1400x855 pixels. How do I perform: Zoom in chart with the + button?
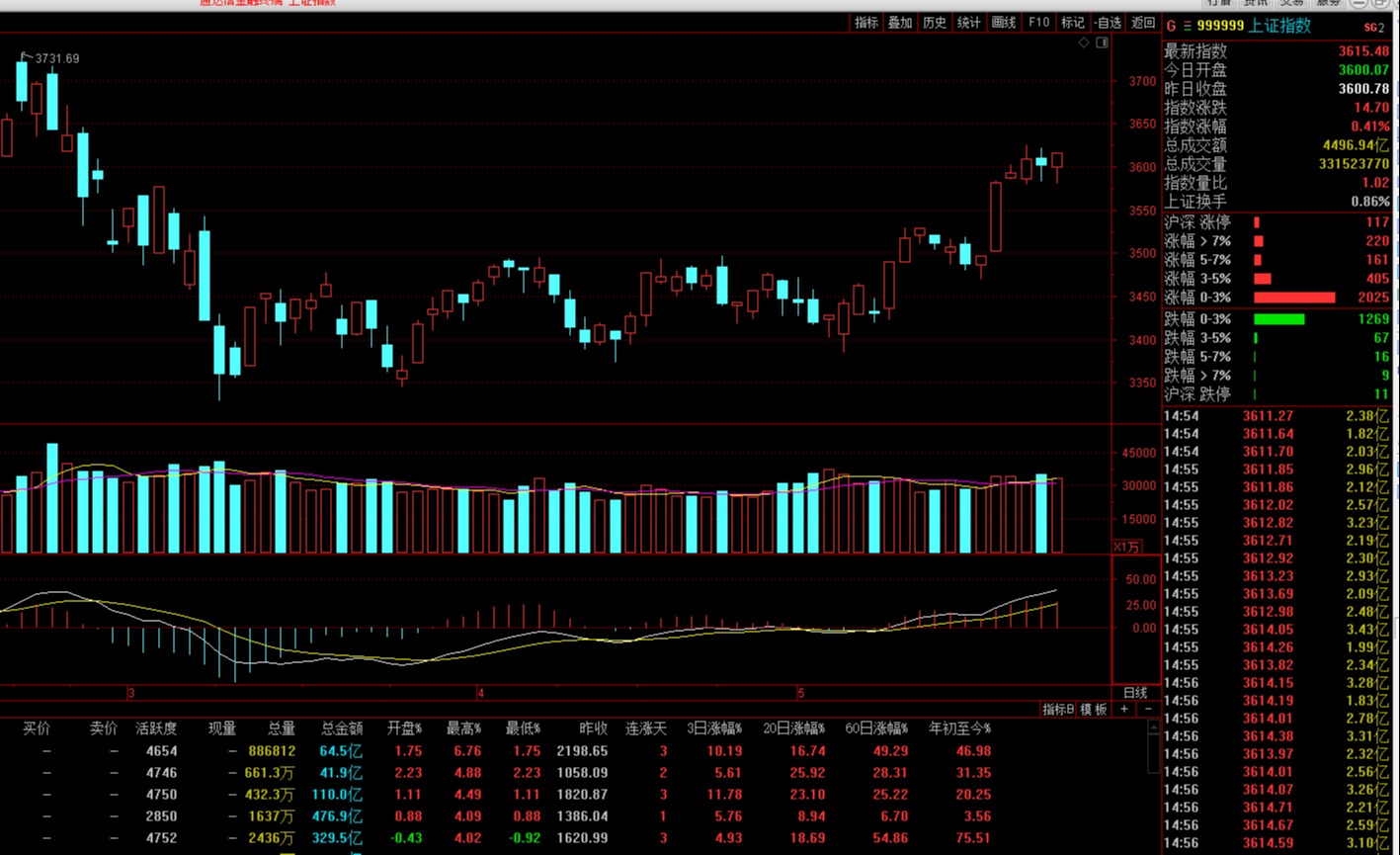[x=1124, y=710]
